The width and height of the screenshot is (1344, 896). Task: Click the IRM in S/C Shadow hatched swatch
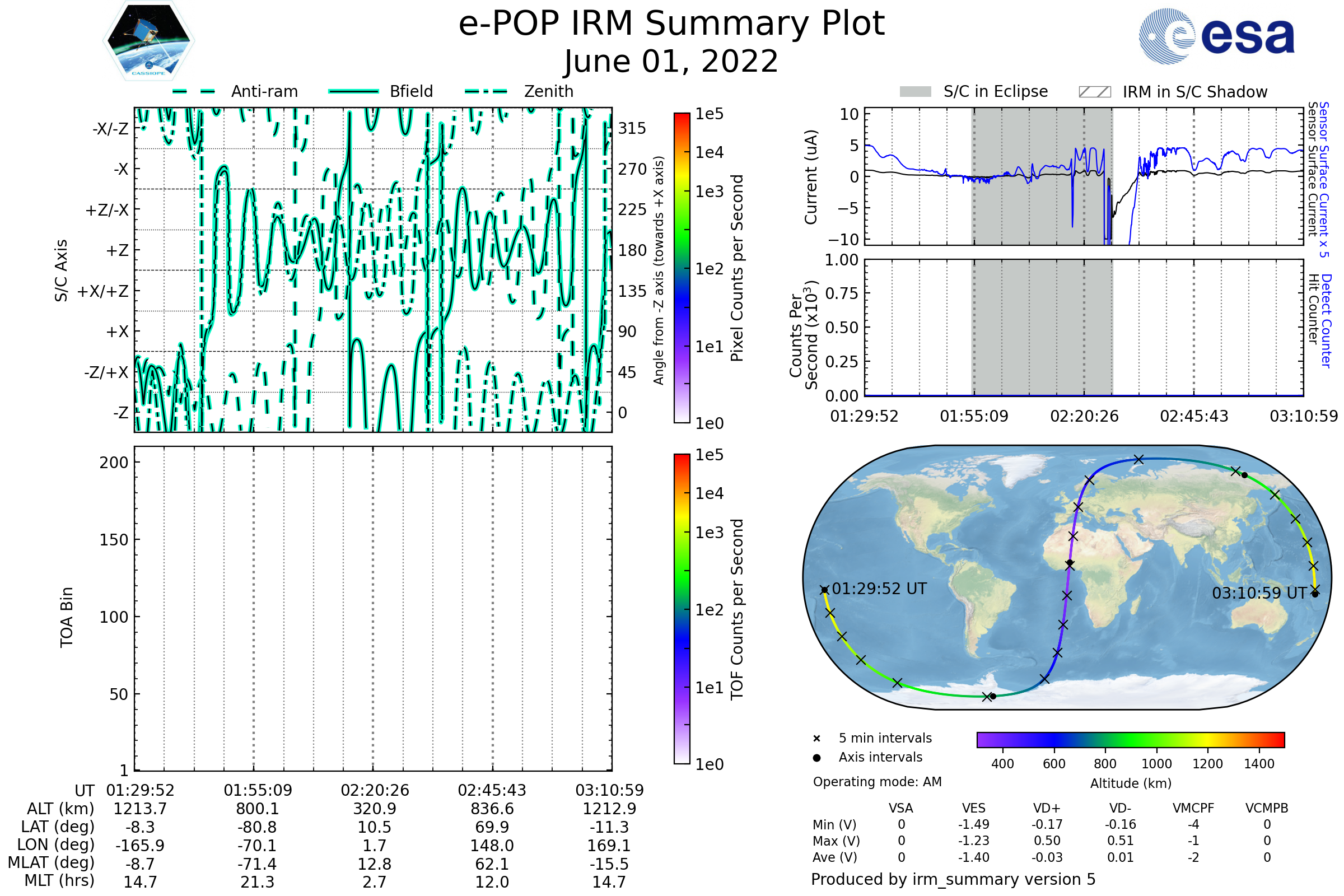[1094, 92]
